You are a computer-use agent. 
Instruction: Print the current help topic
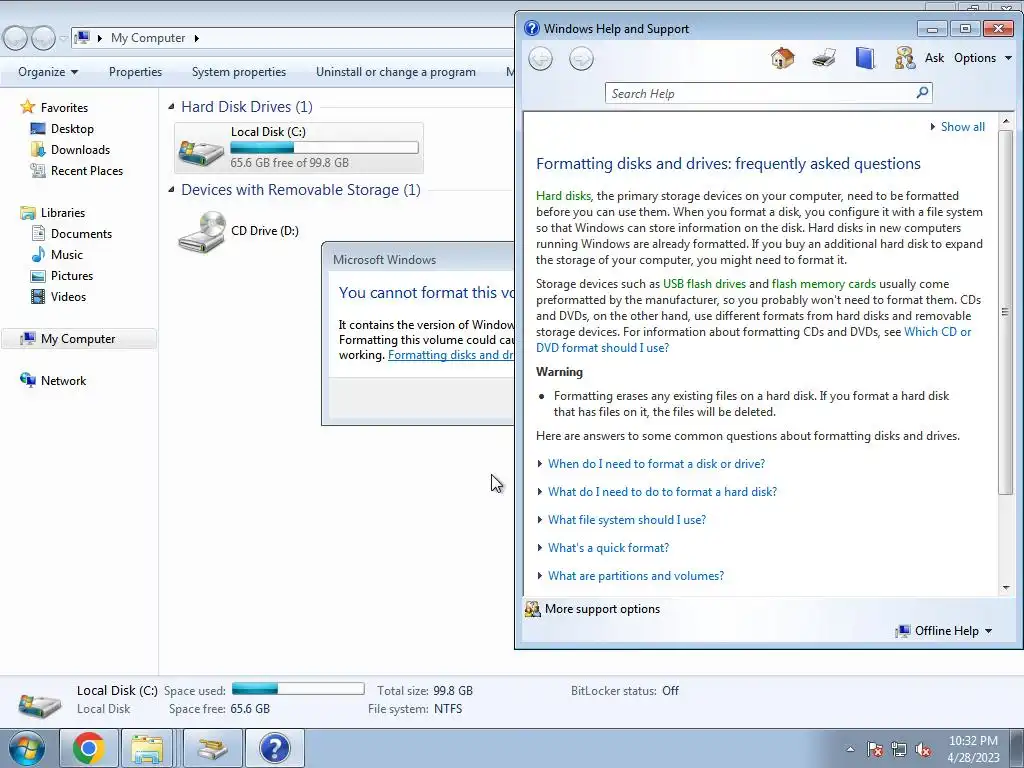pos(824,58)
